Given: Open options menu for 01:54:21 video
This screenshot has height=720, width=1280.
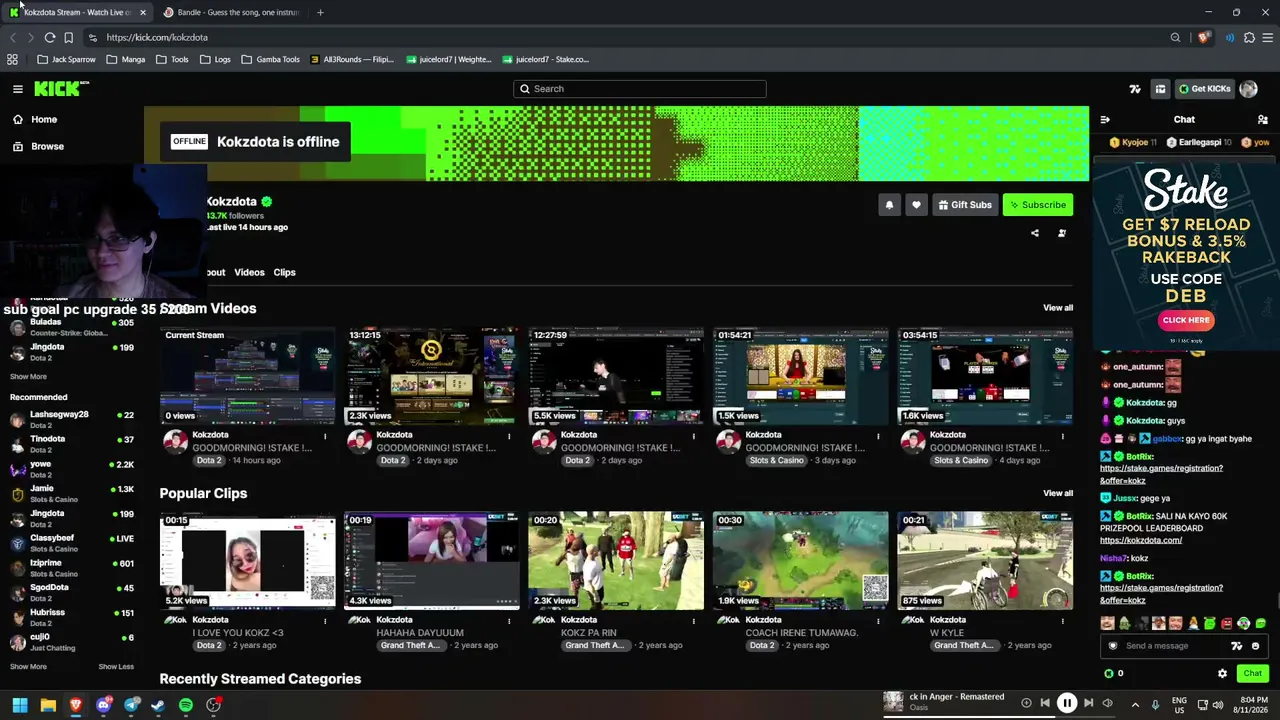Looking at the screenshot, I should pos(878,436).
